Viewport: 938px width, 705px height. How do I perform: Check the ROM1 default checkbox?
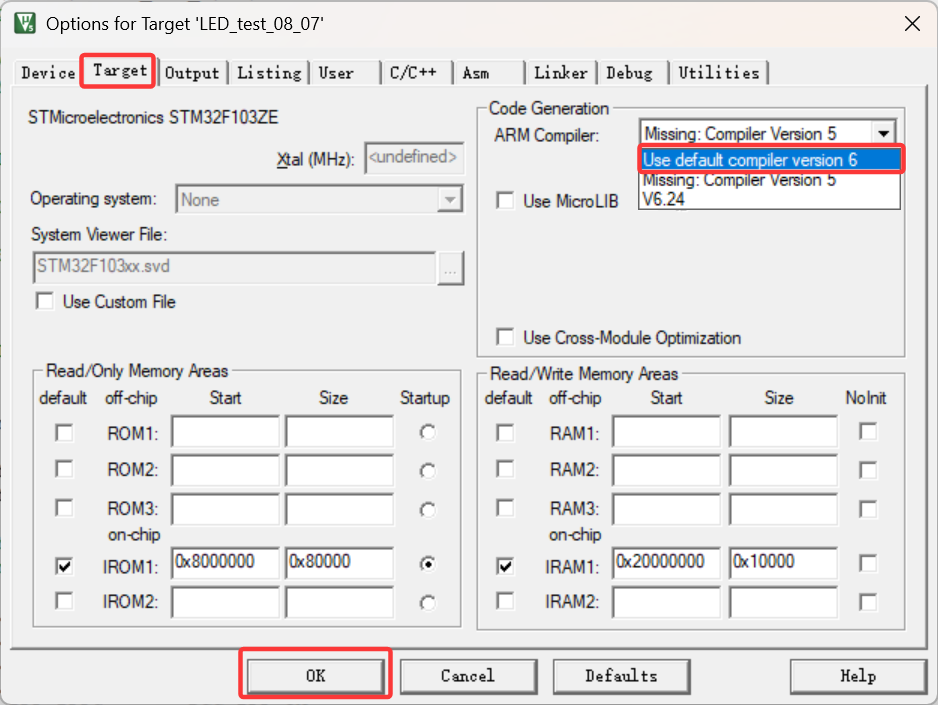click(64, 432)
